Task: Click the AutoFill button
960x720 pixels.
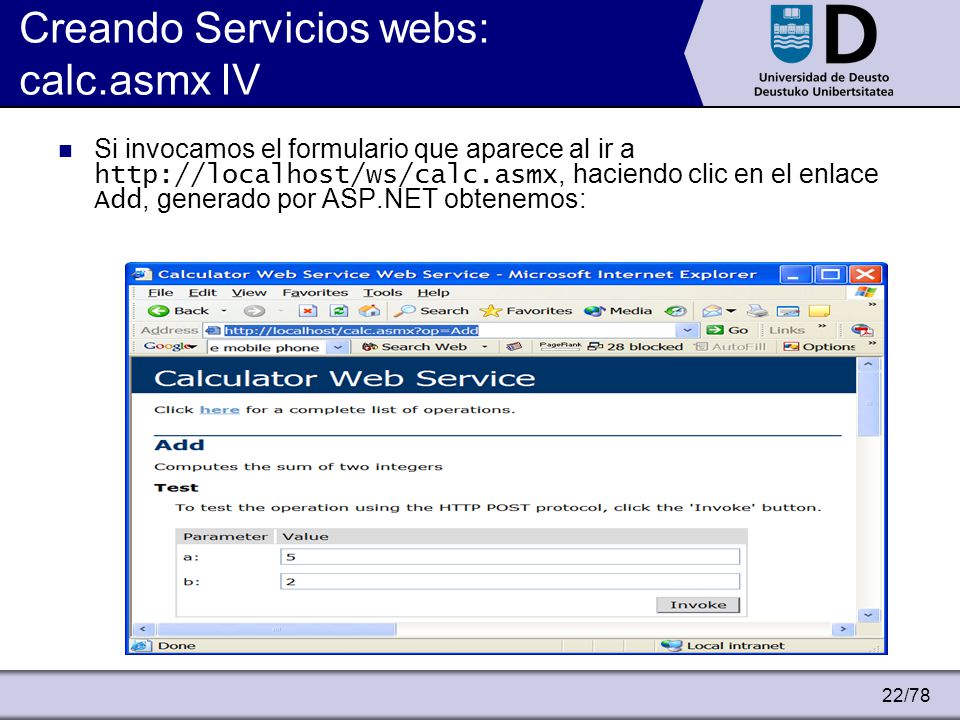Action: 730,347
